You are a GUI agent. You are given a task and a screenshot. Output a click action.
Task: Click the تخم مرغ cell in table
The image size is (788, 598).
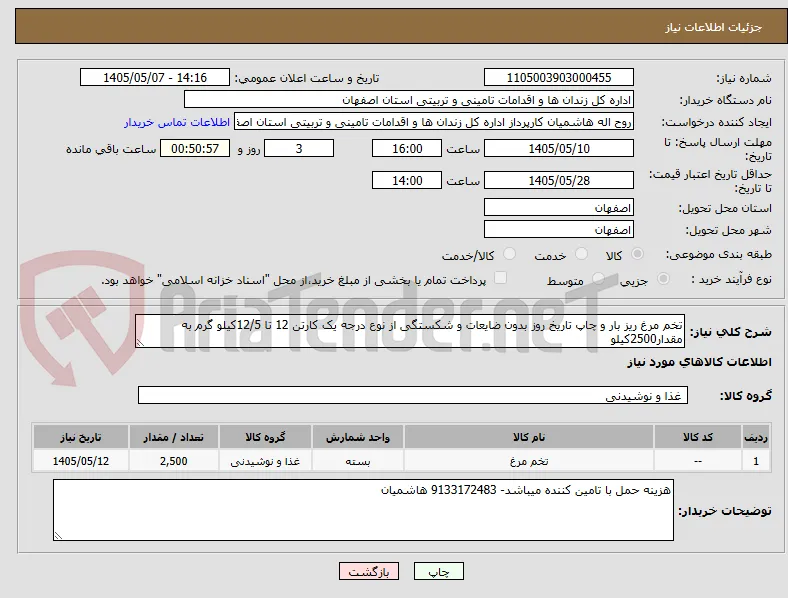click(529, 460)
